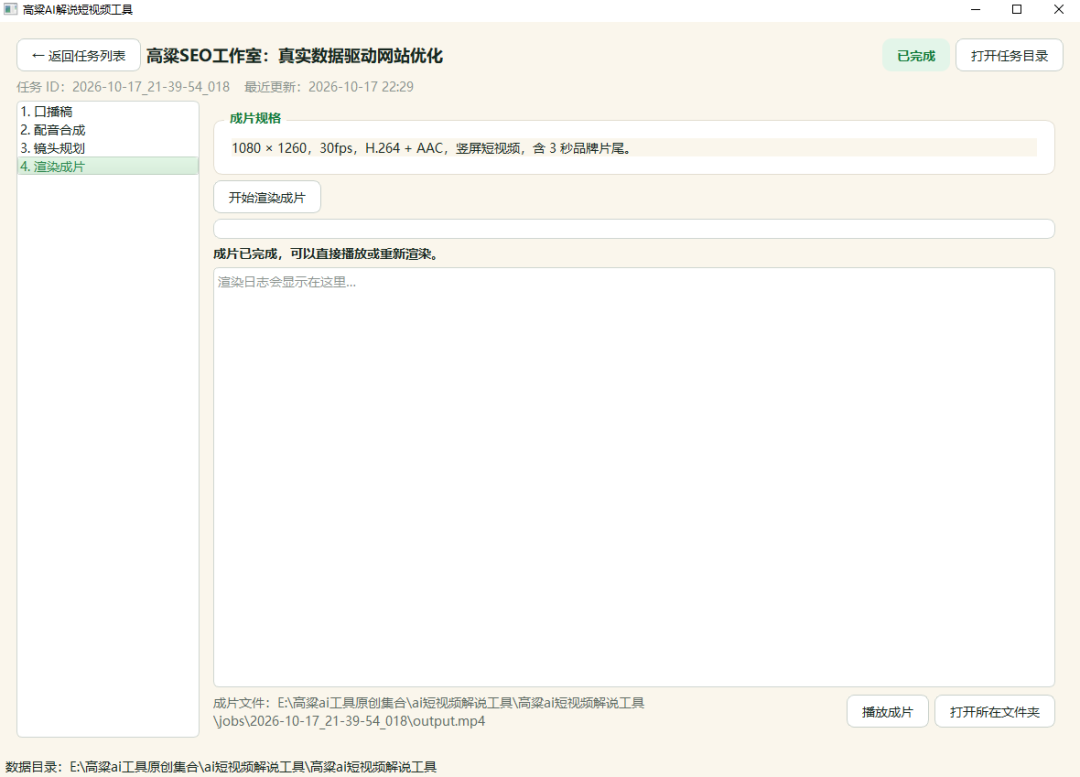Open containing folder with 打开所在文件夹
1080x777 pixels.
995,712
